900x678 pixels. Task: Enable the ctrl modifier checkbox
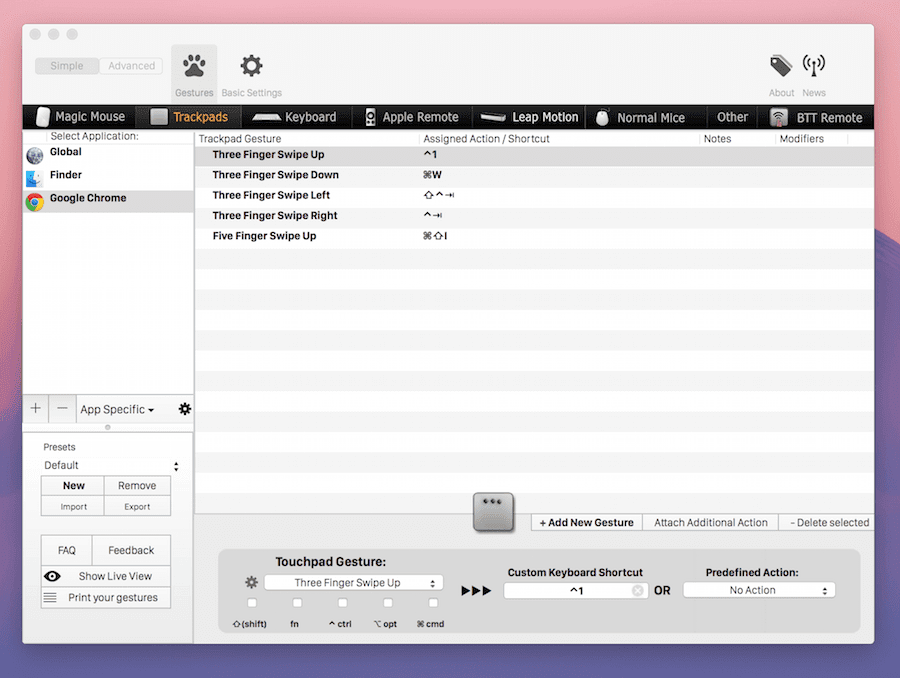342,603
